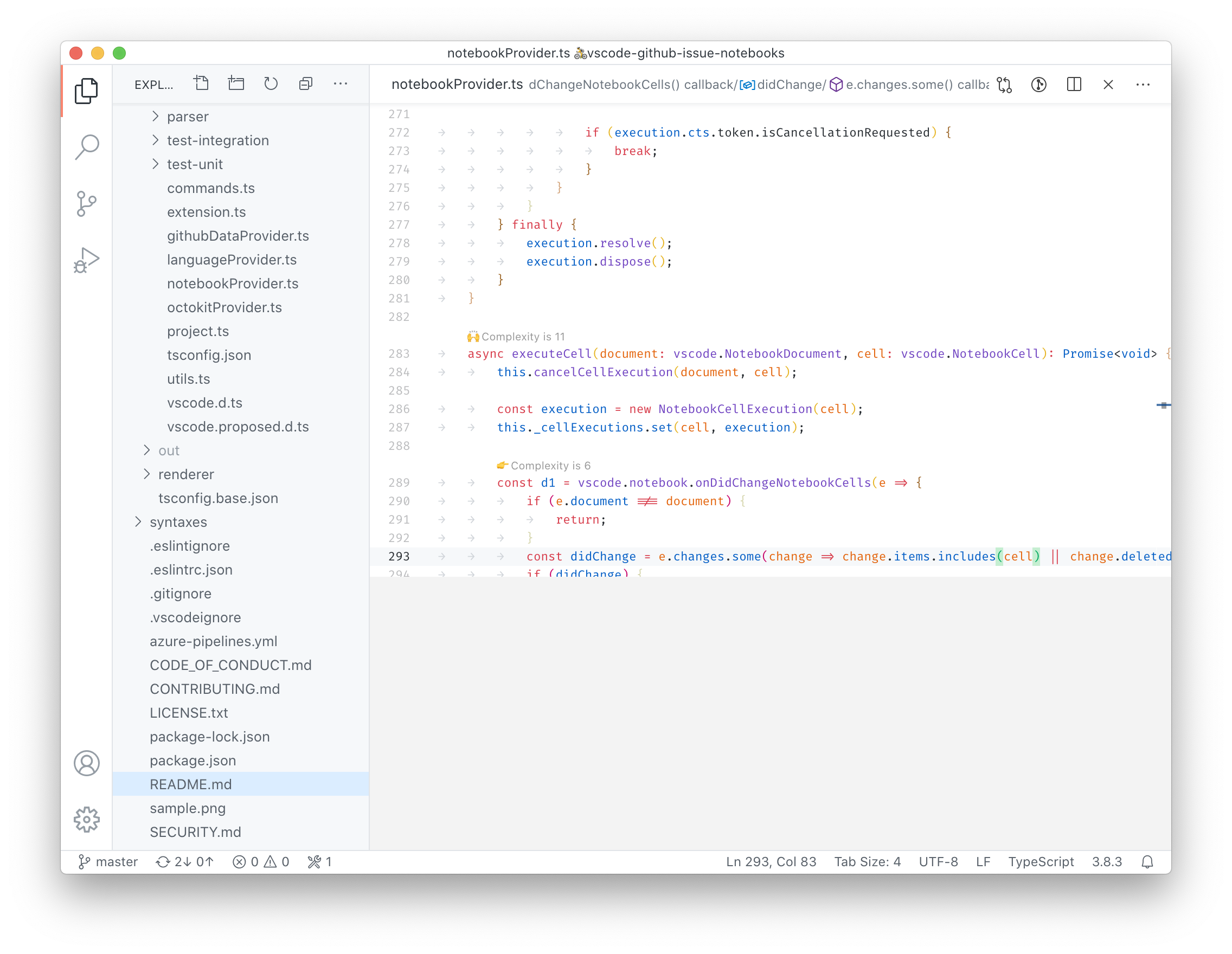Image resolution: width=1232 pixels, height=954 pixels.
Task: Open the Accounts icon in the Activity Bar
Action: 87,763
